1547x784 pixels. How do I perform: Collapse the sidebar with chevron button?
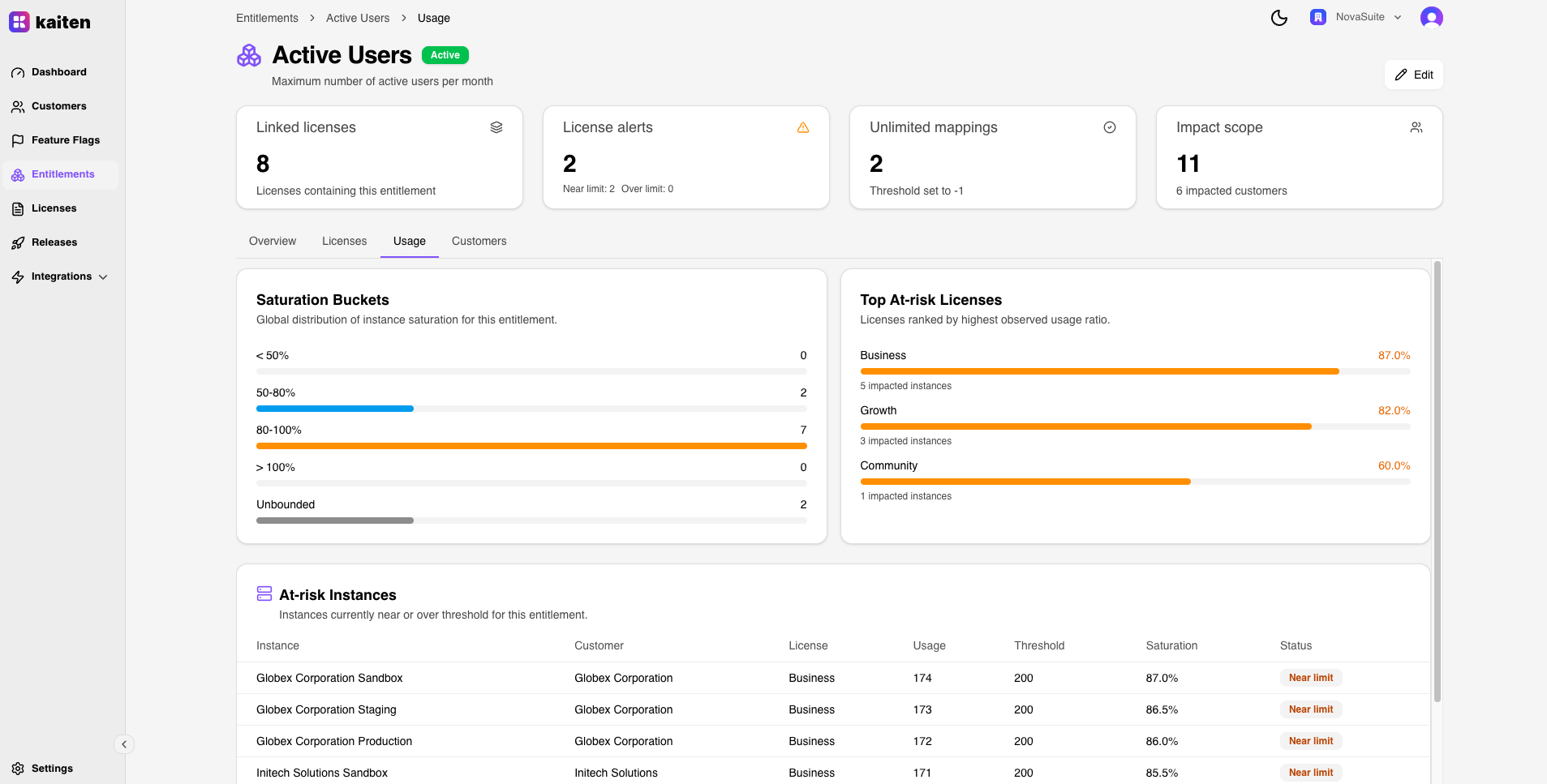(124, 744)
